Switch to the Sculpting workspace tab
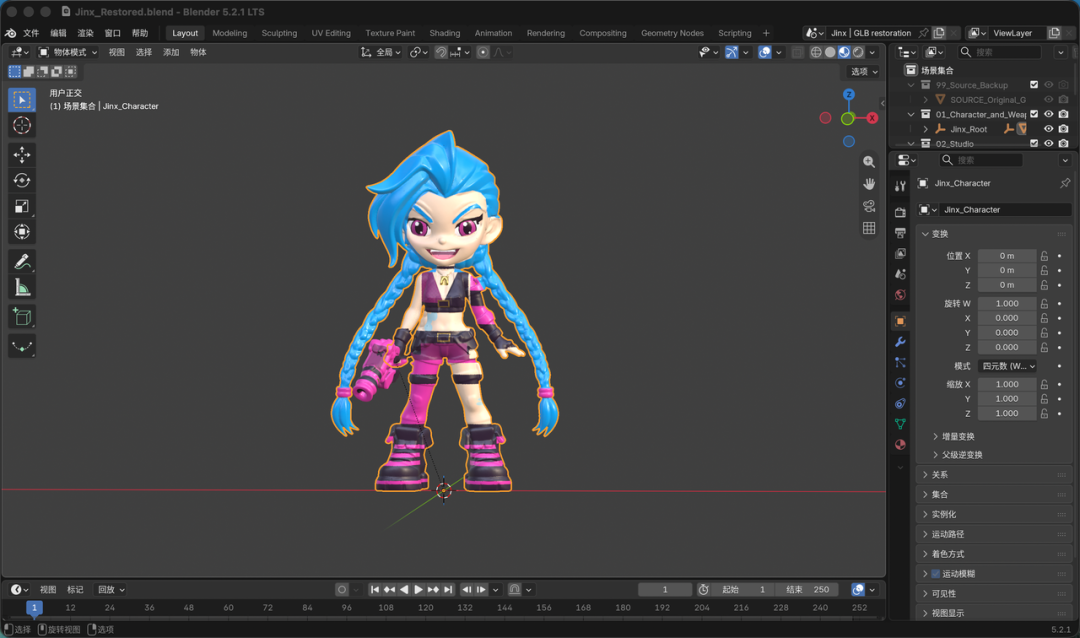The image size is (1080, 638). point(279,33)
